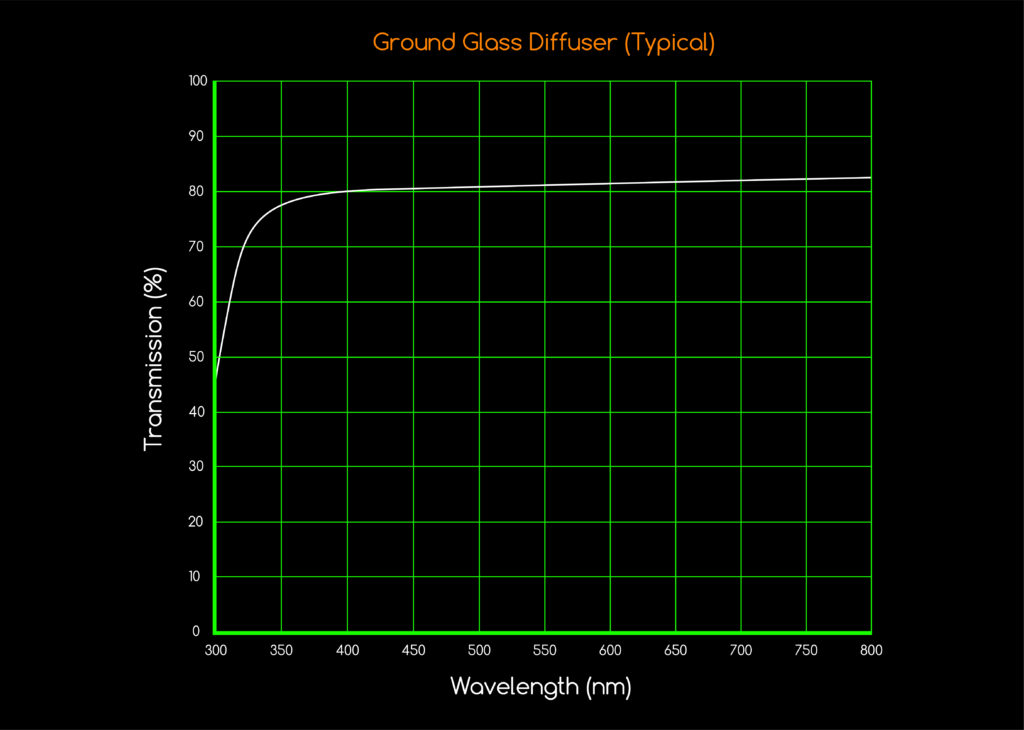Select the 600 tick label on the Wavelength axis
Viewport: 1024px width, 730px height.
tap(609, 651)
